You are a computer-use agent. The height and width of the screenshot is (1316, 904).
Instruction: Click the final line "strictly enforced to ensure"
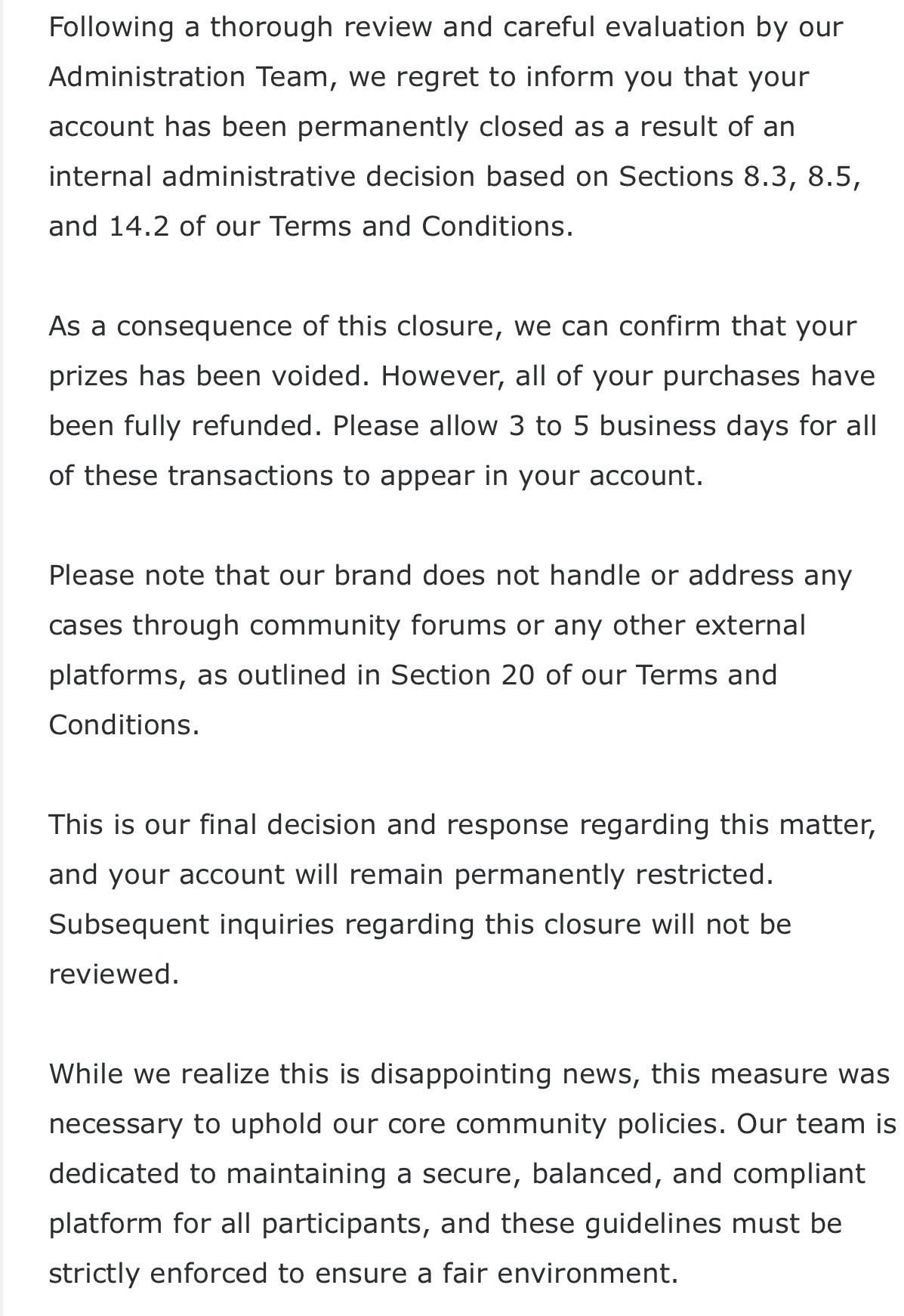click(x=364, y=1273)
